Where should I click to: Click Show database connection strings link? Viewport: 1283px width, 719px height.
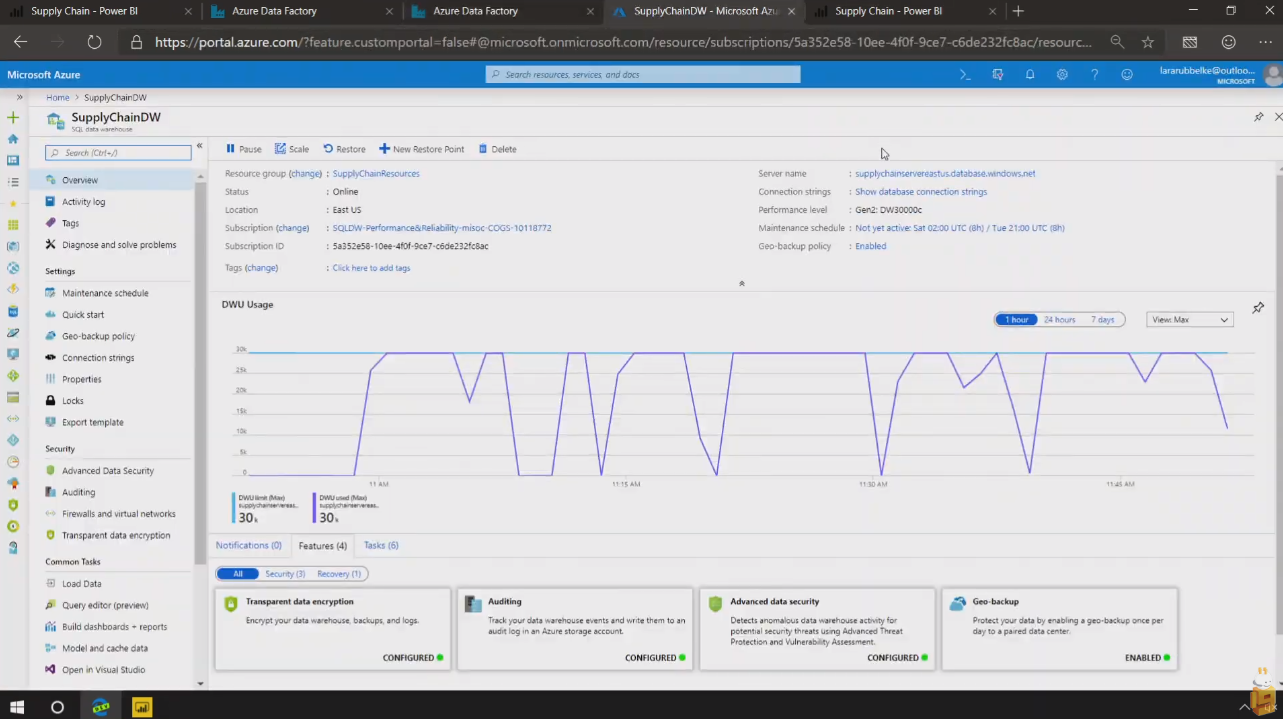pos(920,192)
